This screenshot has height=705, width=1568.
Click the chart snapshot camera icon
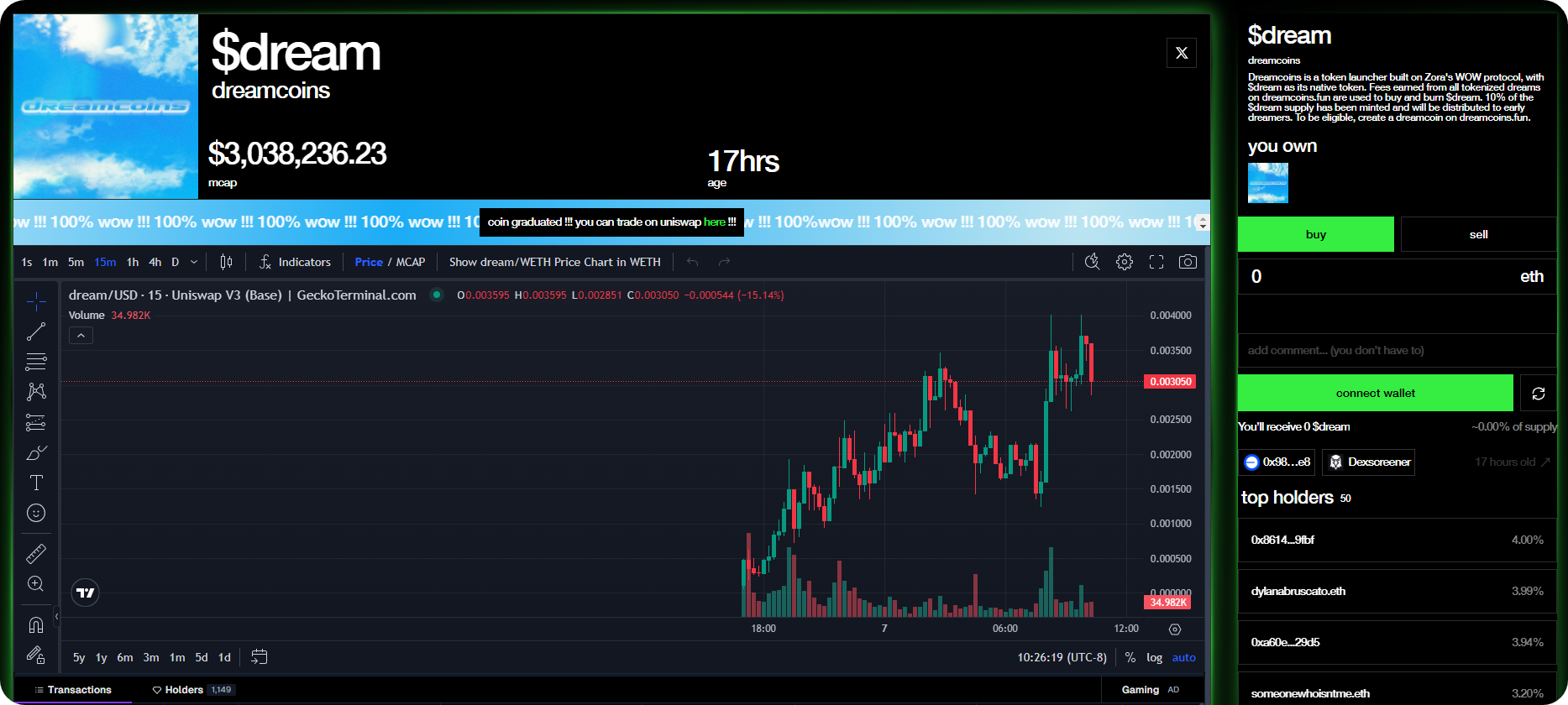pyautogui.click(x=1188, y=262)
